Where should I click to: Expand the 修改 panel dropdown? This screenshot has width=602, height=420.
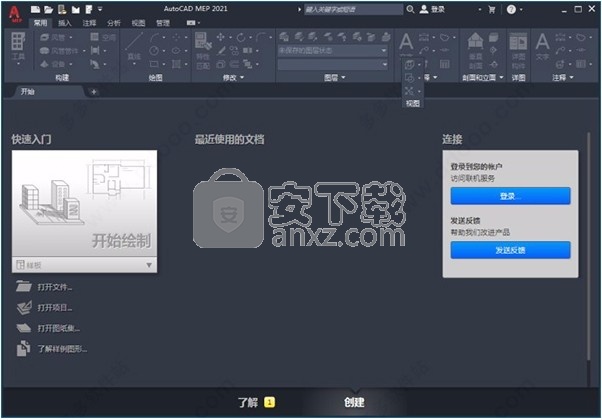pyautogui.click(x=234, y=78)
